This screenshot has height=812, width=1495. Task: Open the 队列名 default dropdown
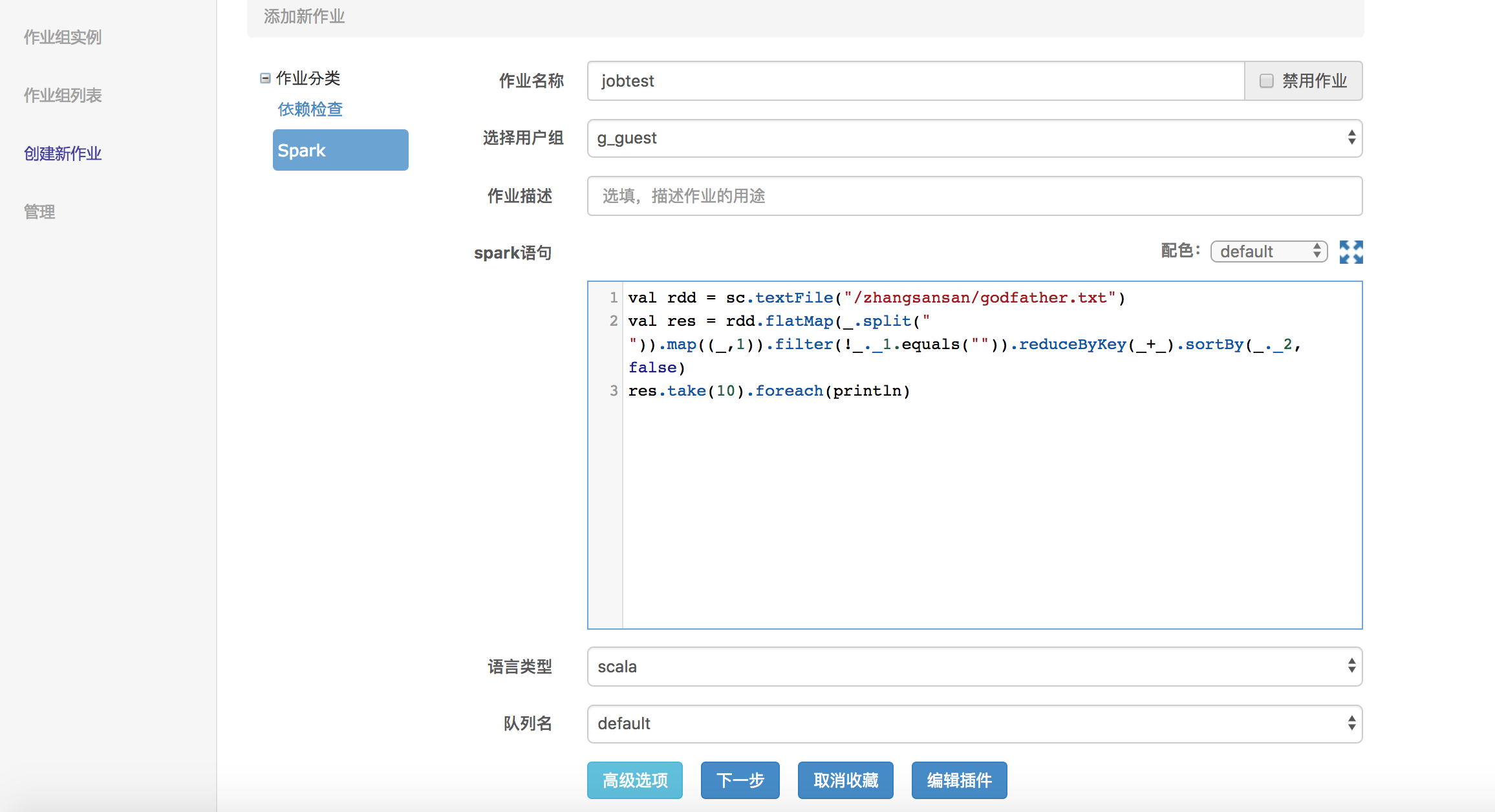pyautogui.click(x=974, y=723)
